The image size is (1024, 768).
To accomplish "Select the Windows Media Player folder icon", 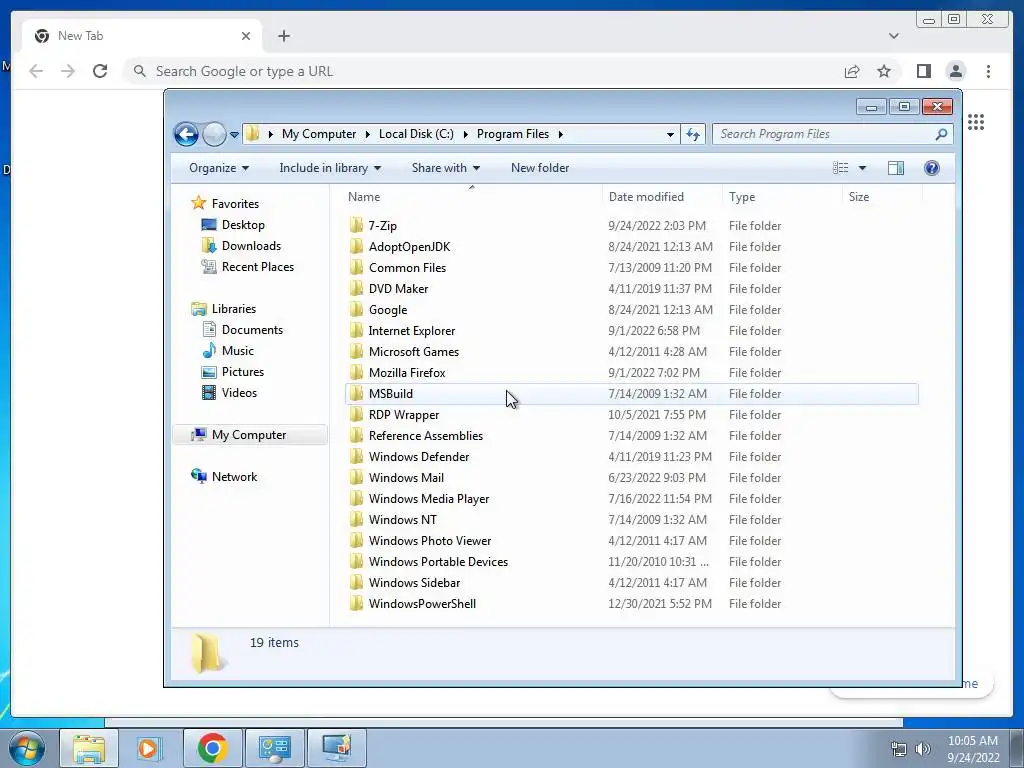I will pyautogui.click(x=356, y=499).
